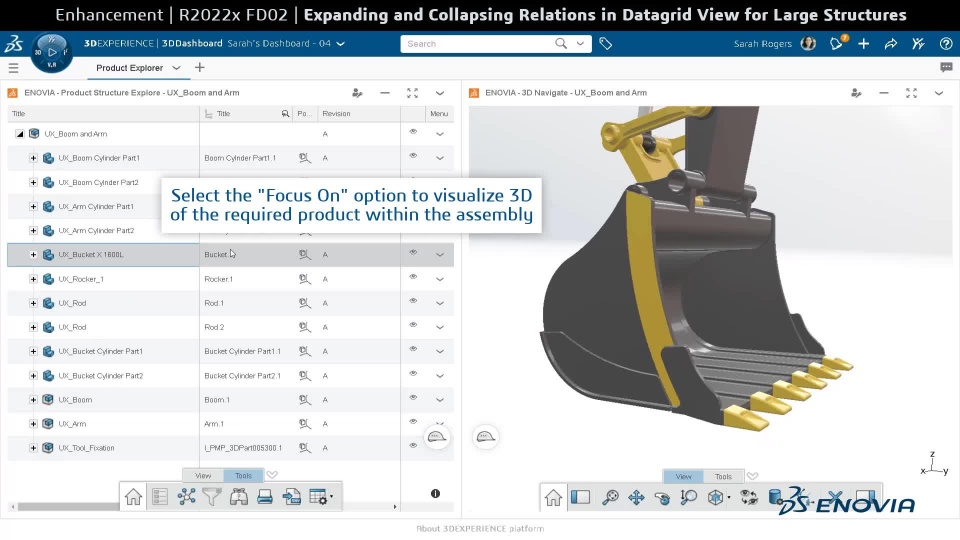The image size is (960, 540).
Task: Toggle visibility eye for Rod.2 row
Action: pos(413,324)
